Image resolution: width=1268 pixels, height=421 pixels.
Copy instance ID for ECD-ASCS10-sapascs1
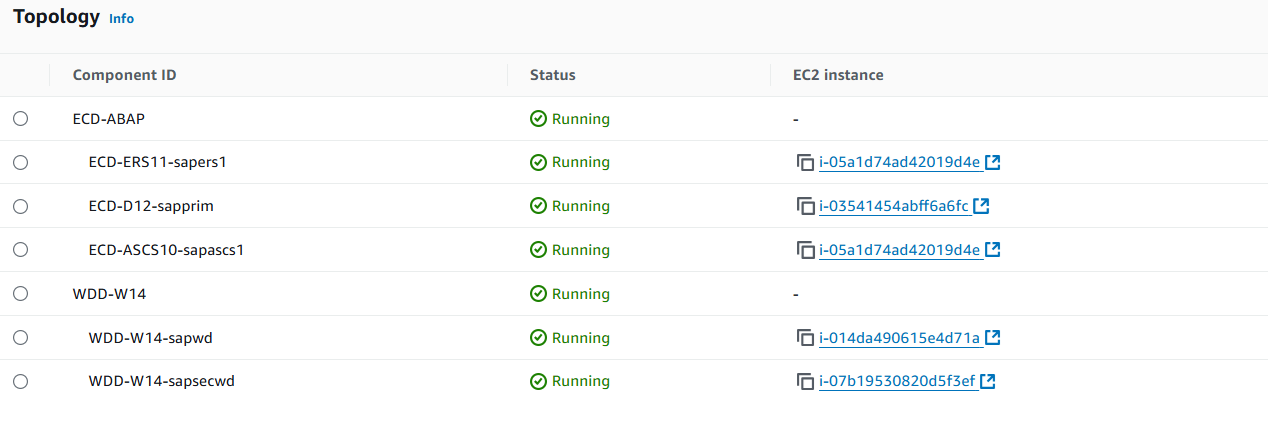pyautogui.click(x=806, y=250)
